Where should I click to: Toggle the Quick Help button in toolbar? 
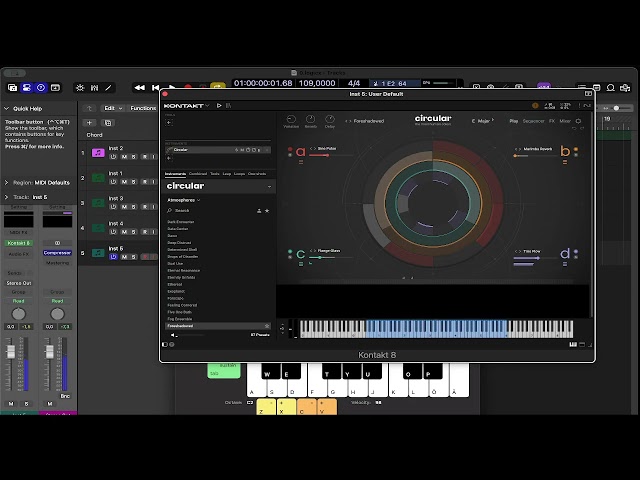point(41,88)
